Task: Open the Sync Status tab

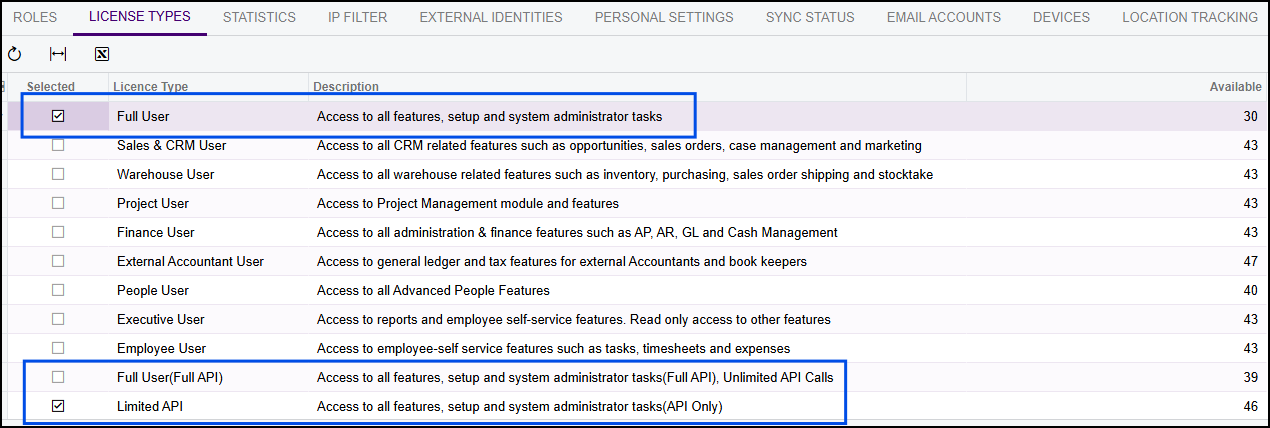Action: pos(810,17)
